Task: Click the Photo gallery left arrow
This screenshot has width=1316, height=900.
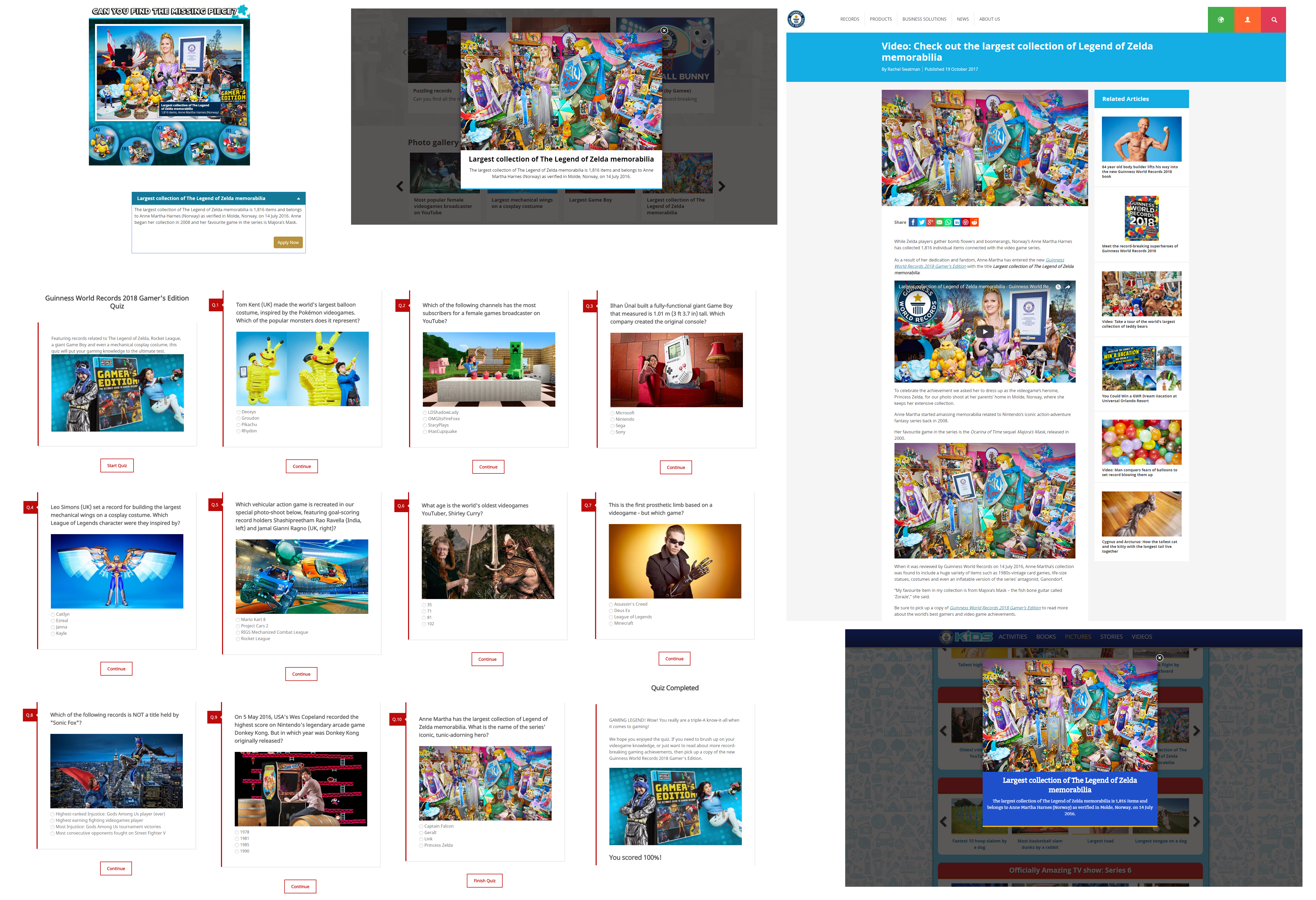Action: [400, 186]
